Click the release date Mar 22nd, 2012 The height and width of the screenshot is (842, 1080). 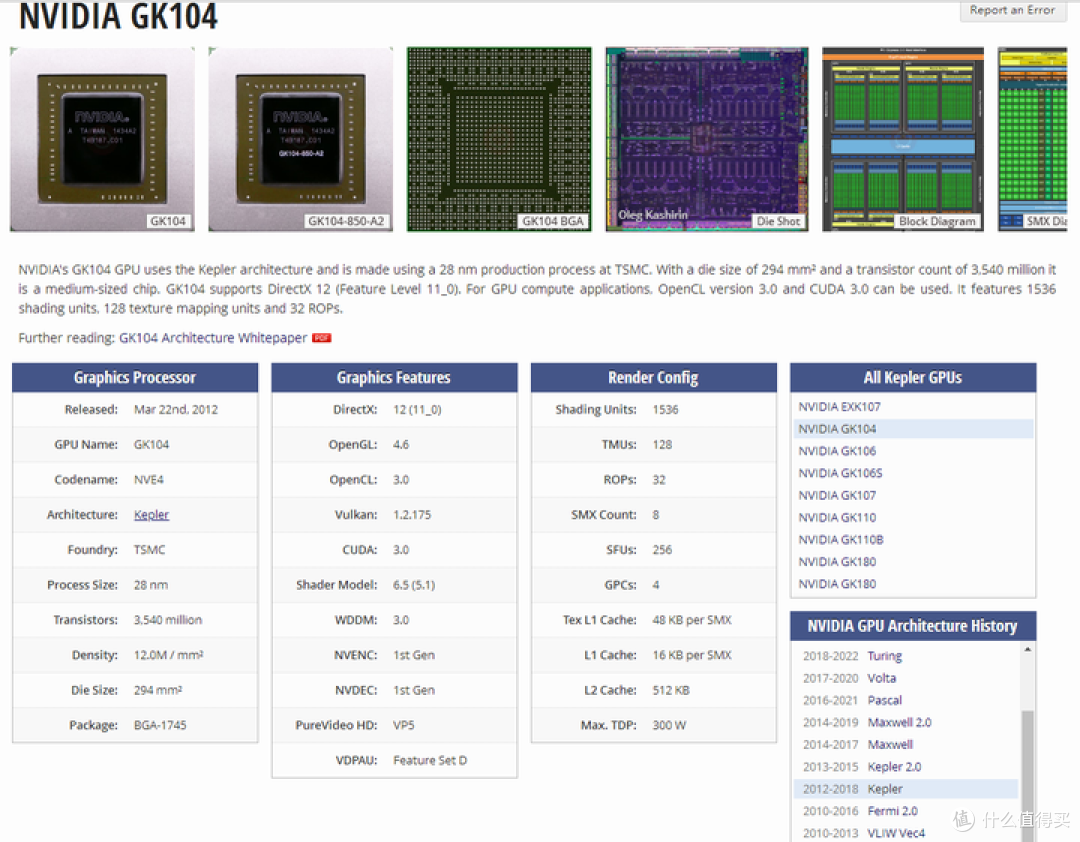pos(176,409)
